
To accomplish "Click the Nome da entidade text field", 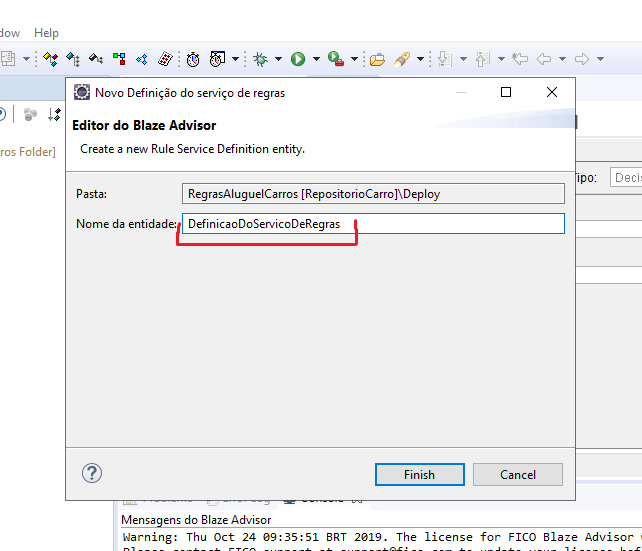I will click(x=372, y=224).
